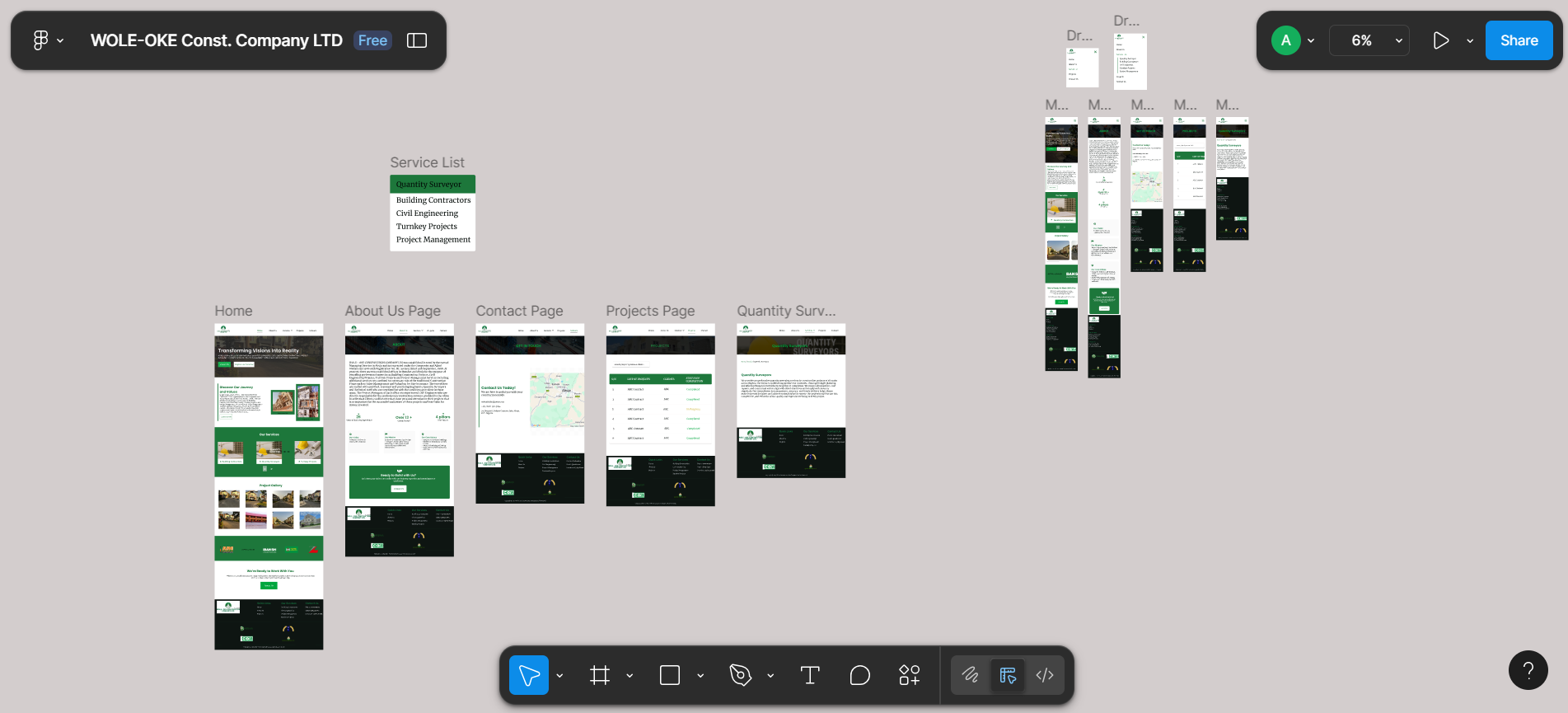Select the Comment tool
This screenshot has width=1568, height=713.
pos(859,675)
